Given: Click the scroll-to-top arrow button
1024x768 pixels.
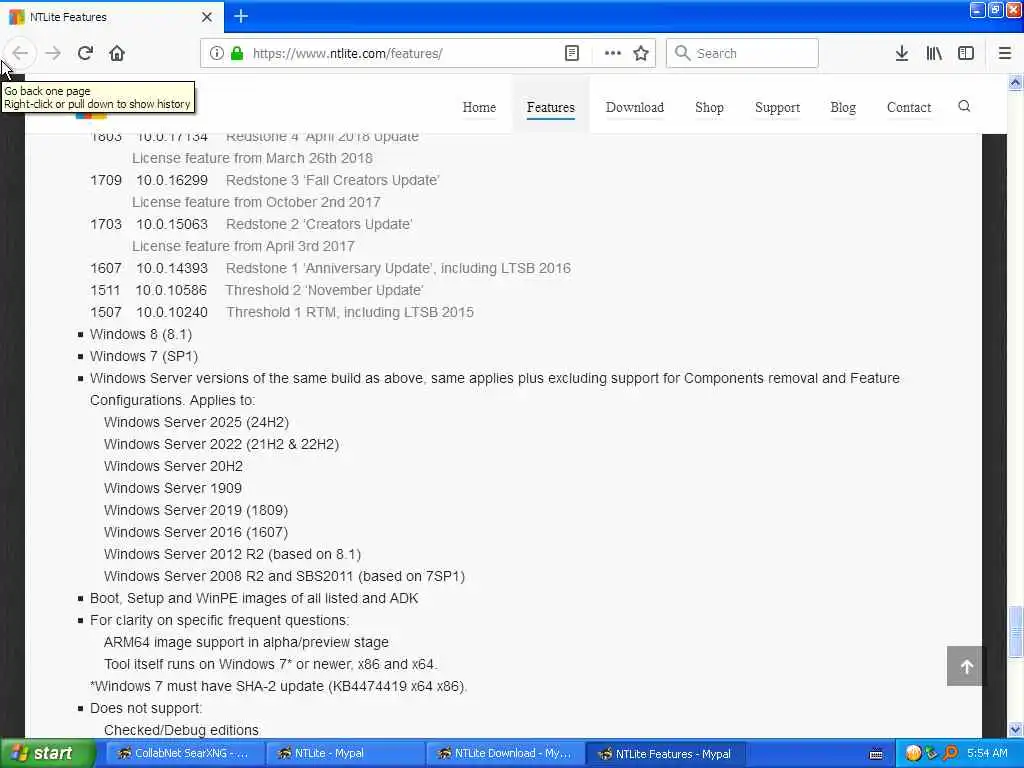Looking at the screenshot, I should coord(966,666).
